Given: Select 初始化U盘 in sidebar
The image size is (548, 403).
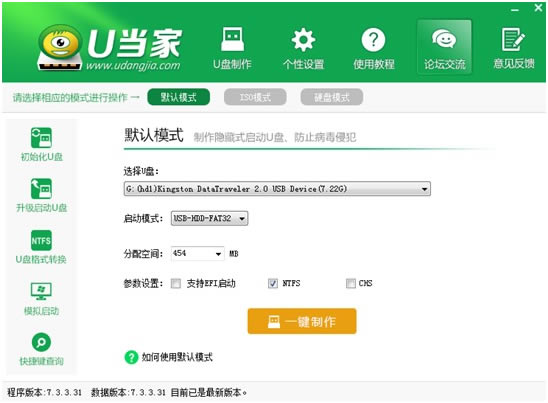Looking at the screenshot, I should click(x=42, y=144).
